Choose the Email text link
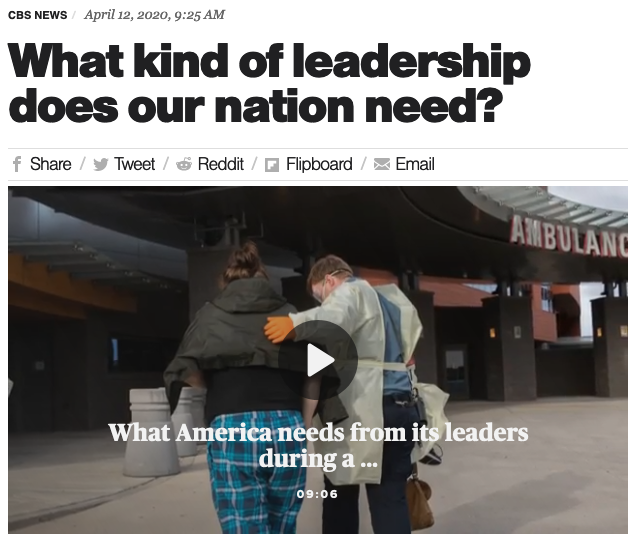 [x=415, y=164]
